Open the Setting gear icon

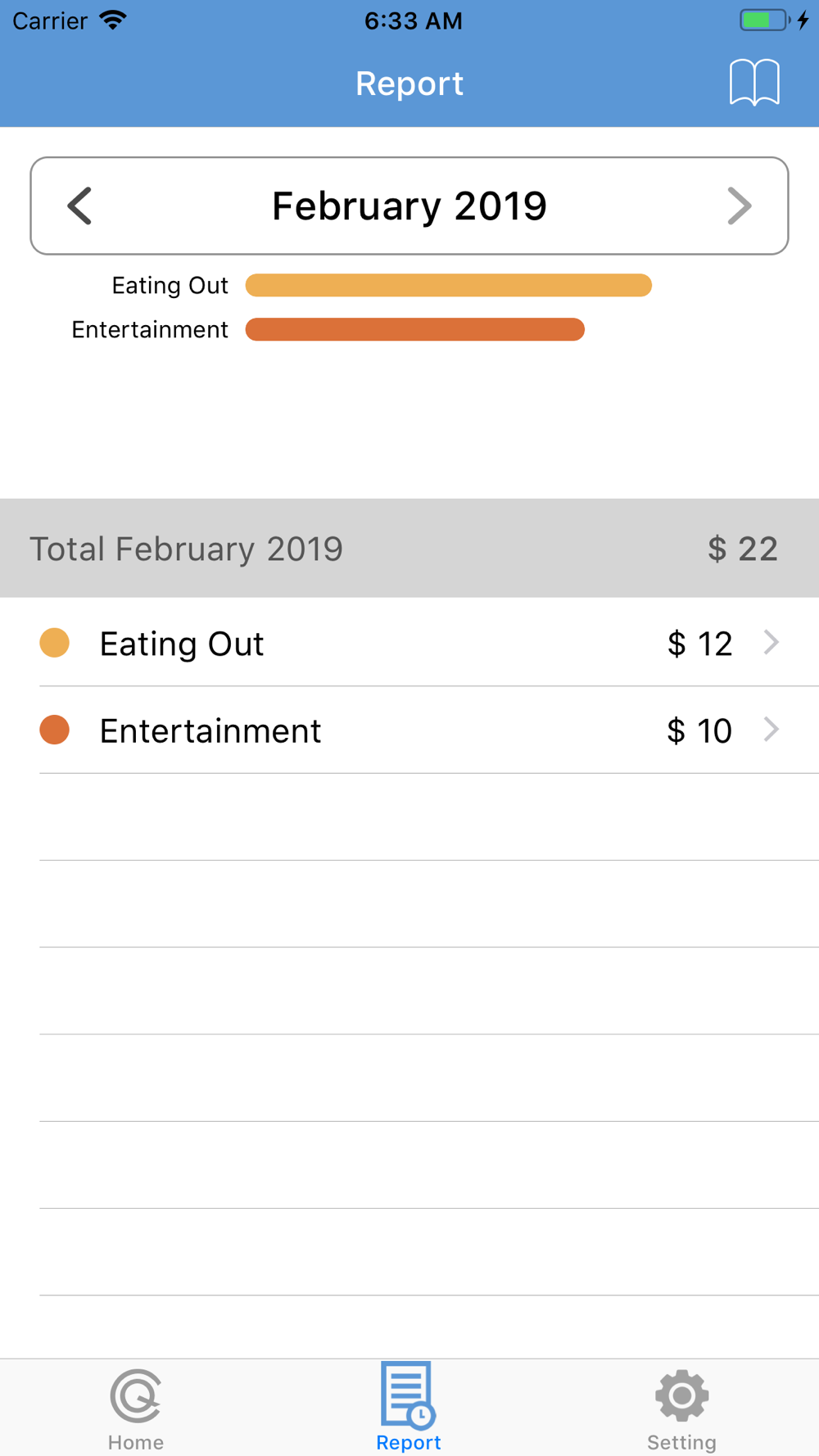click(681, 1395)
